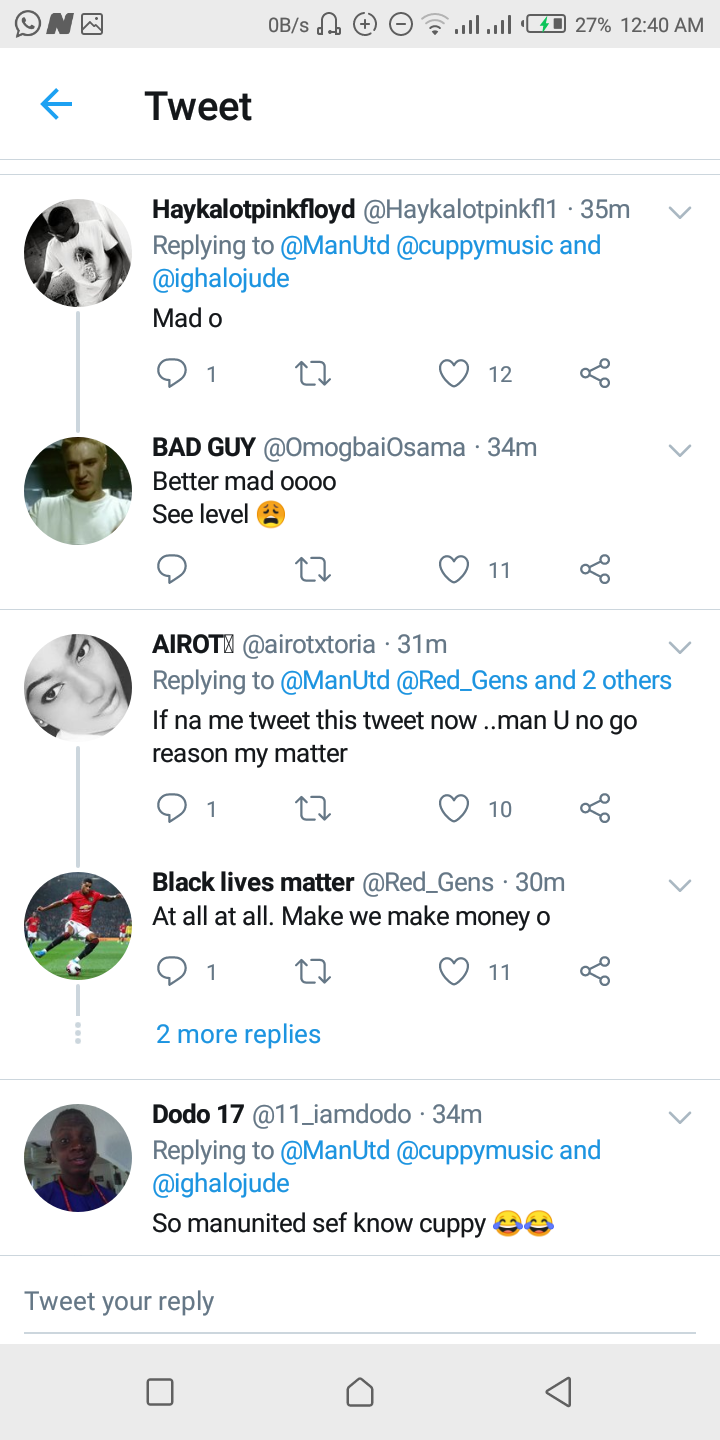Share BAD GUY's tweet using share icon
Screen dimensions: 720x1440
point(595,570)
